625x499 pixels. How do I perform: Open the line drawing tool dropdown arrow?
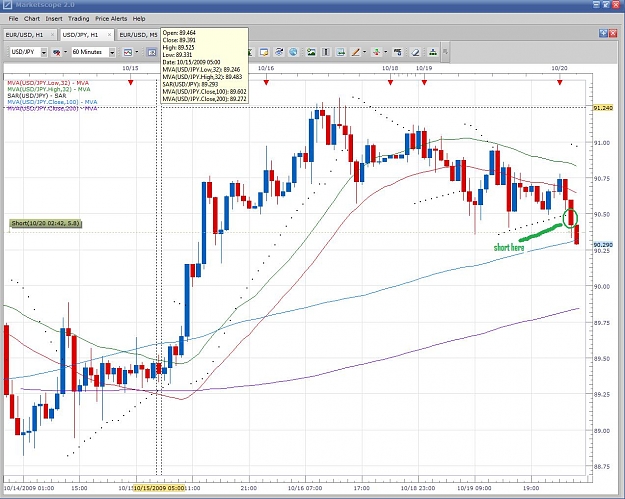tap(364, 52)
